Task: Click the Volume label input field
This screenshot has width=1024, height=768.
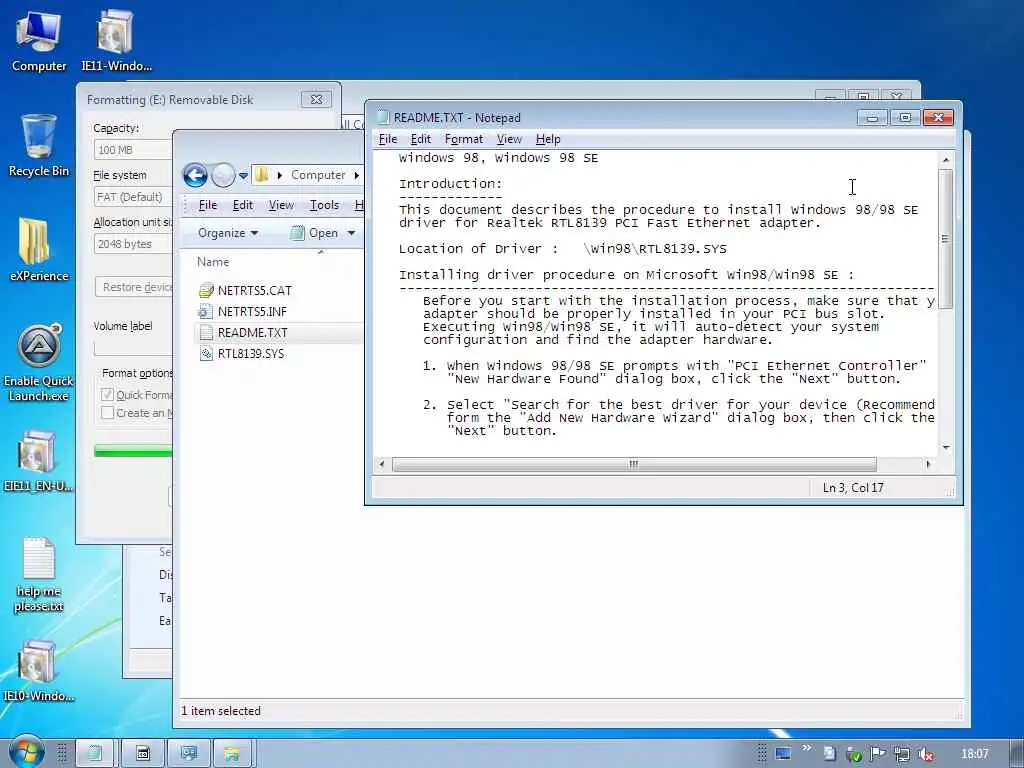Action: click(x=133, y=347)
